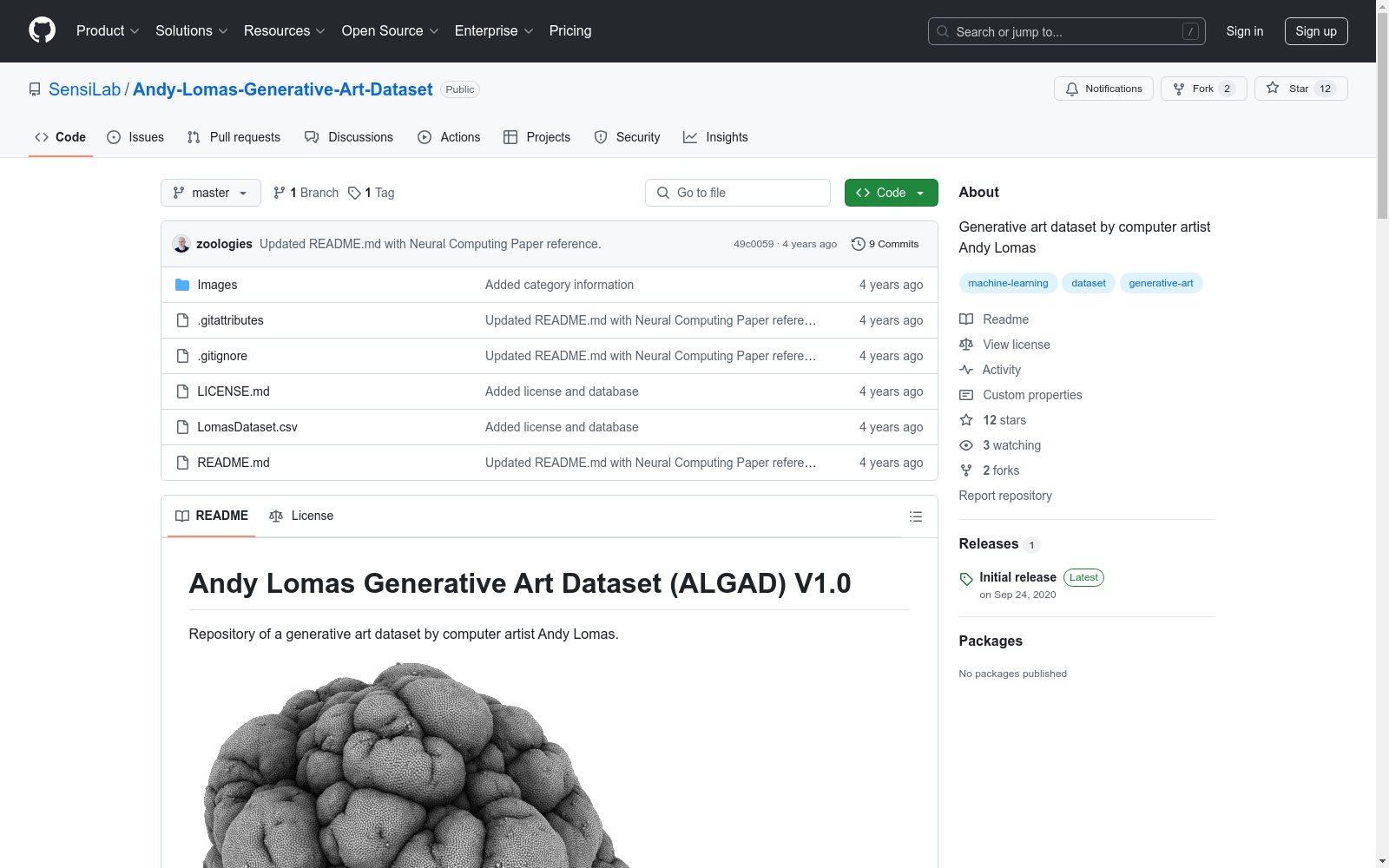The image size is (1389, 868).
Task: Click the Images folder icon
Action: [182, 285]
